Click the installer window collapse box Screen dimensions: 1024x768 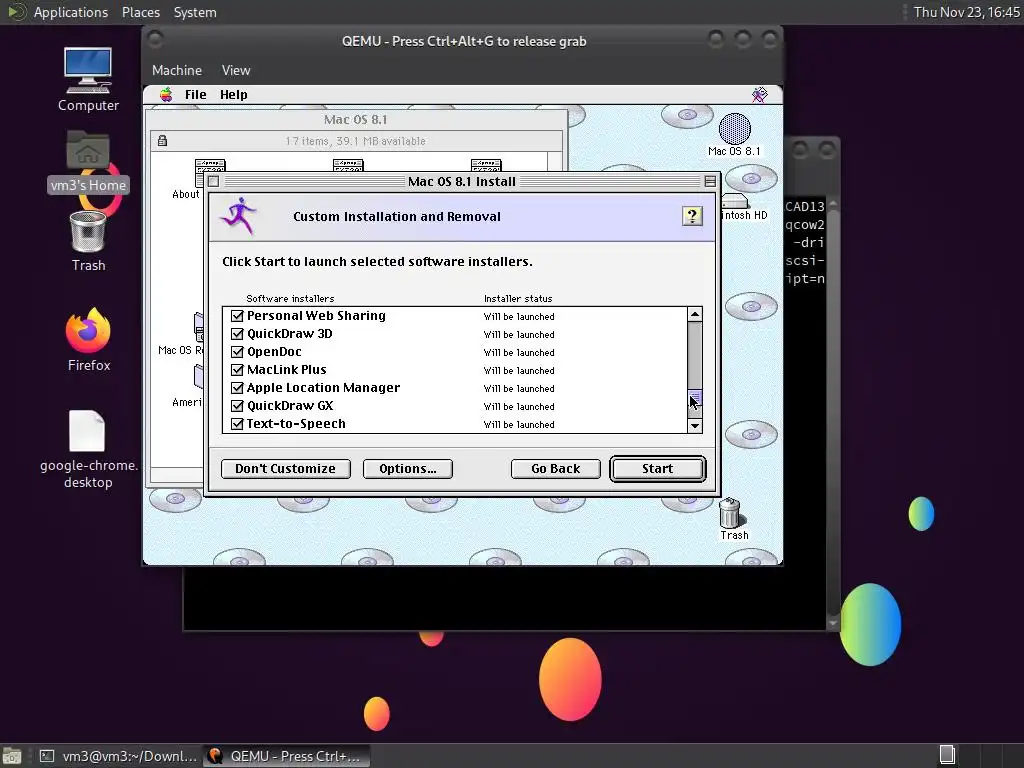point(710,182)
